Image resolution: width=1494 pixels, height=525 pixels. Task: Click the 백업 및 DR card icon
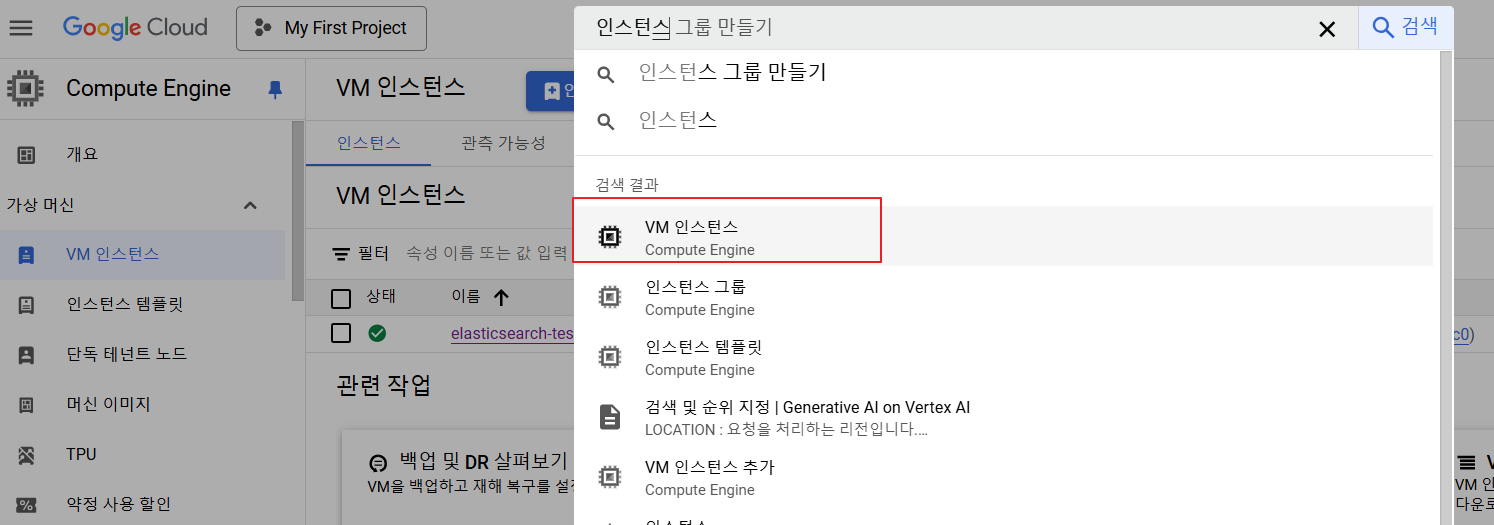[377, 463]
